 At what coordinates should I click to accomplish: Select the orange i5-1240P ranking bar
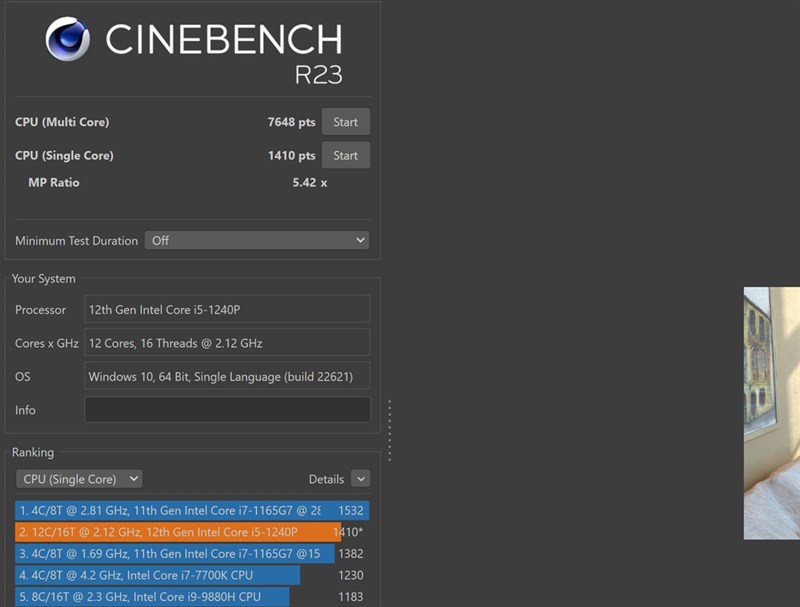tap(178, 532)
